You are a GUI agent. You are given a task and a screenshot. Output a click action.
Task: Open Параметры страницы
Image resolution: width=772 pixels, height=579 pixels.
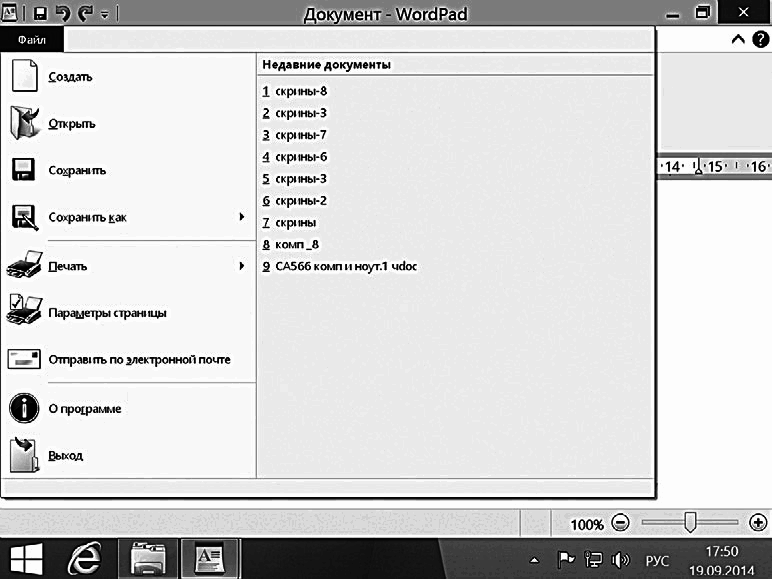pyautogui.click(x=128, y=313)
